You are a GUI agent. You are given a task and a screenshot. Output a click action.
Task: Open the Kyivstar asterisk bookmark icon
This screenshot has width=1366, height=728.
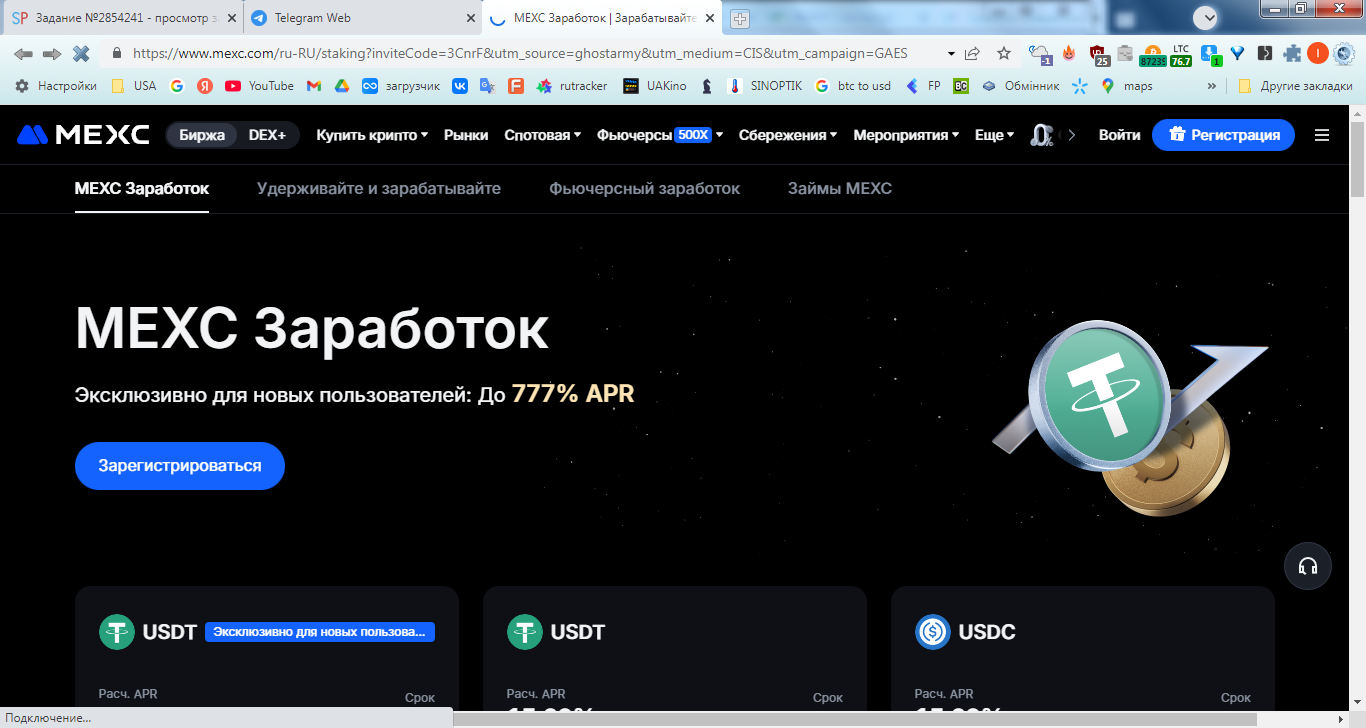point(1079,86)
